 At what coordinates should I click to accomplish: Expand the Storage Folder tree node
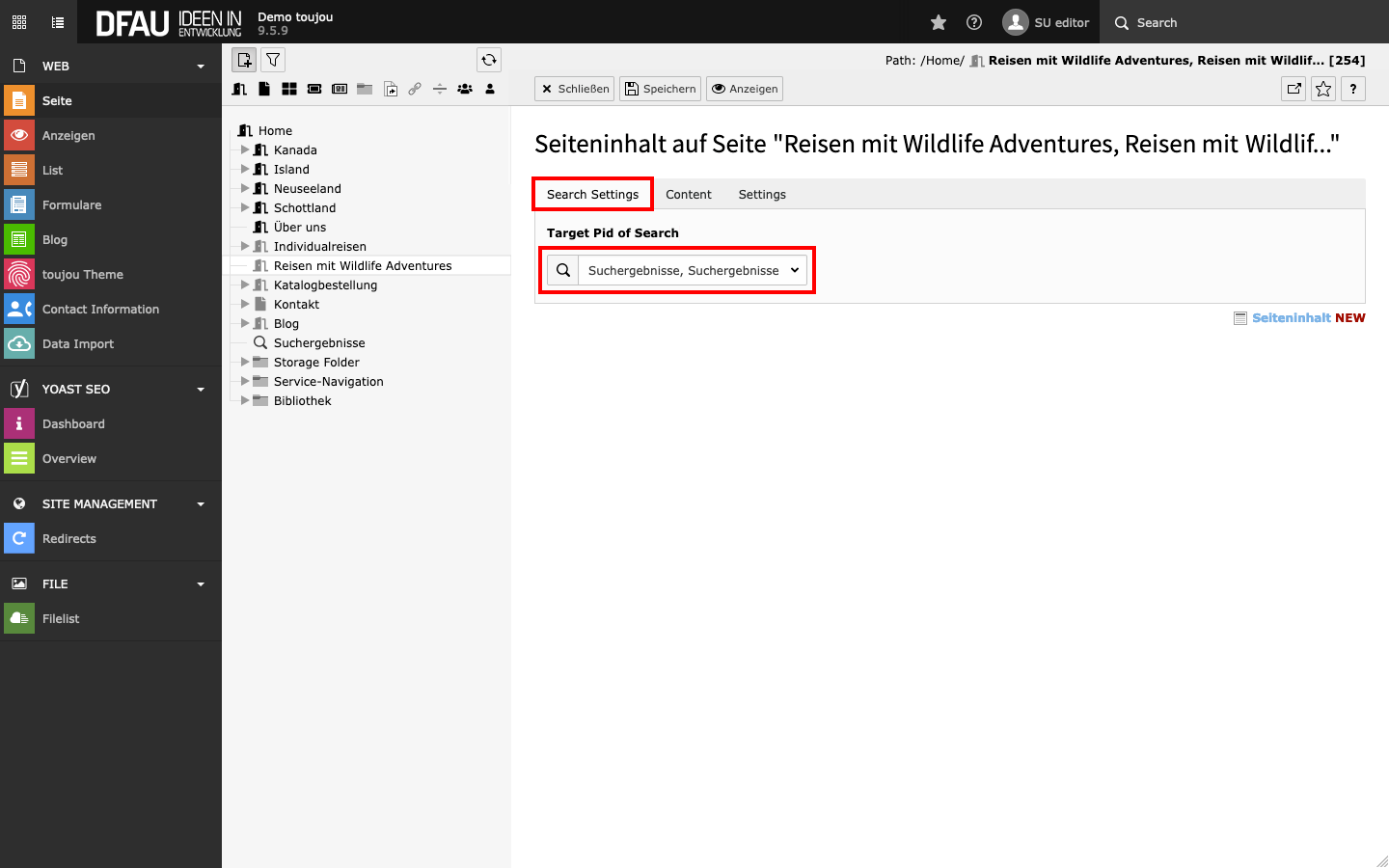coord(245,362)
